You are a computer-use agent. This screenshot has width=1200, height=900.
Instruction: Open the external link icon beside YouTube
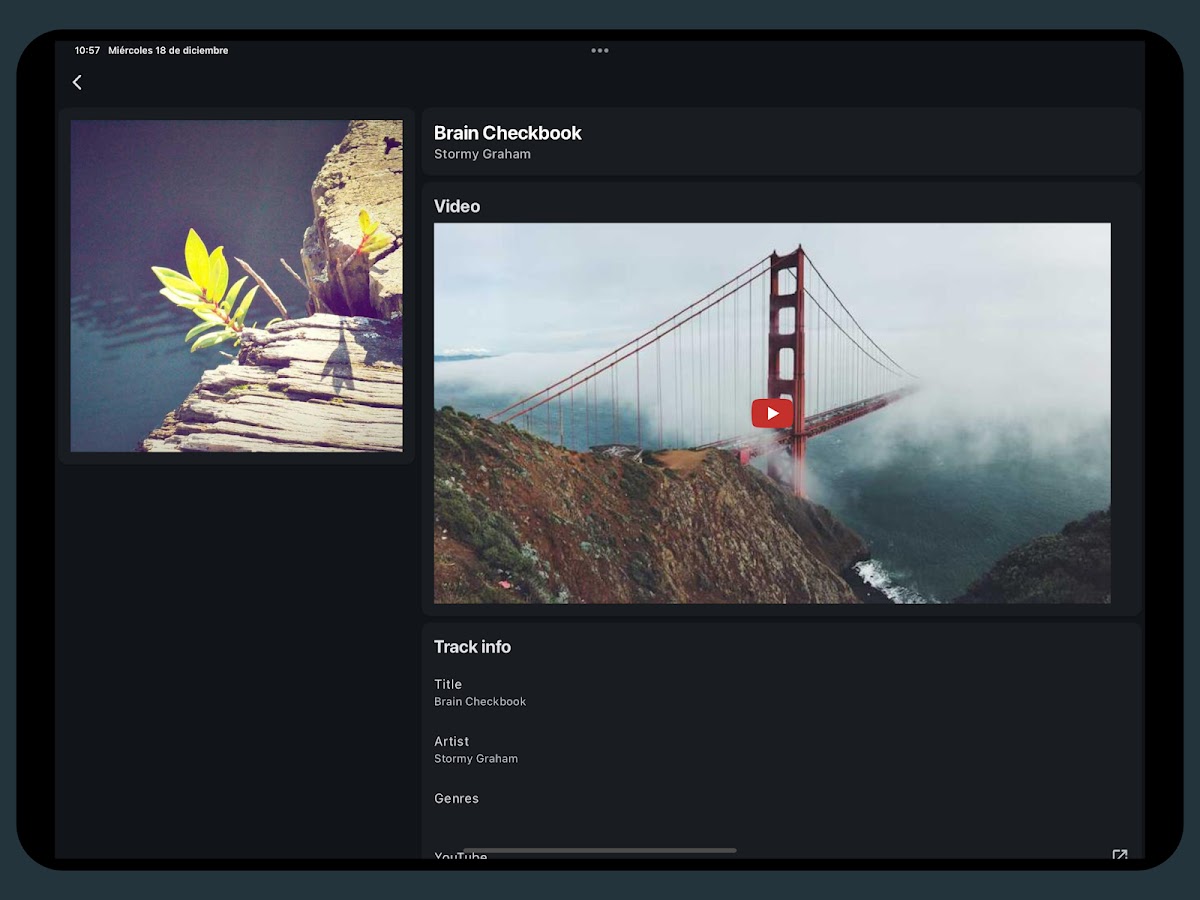pos(1120,855)
